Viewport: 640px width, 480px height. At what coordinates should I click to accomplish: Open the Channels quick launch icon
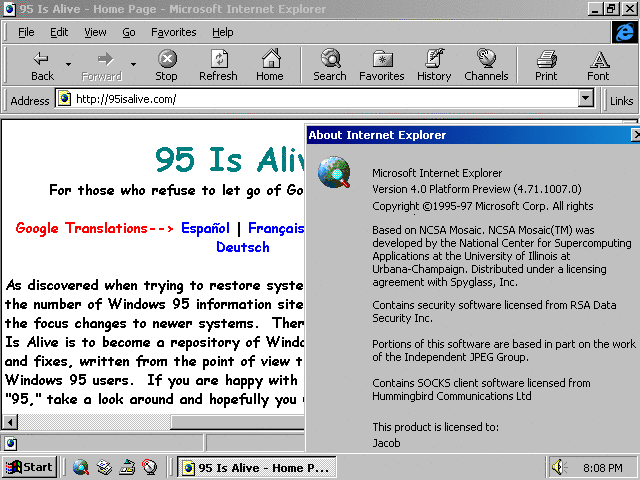150,467
